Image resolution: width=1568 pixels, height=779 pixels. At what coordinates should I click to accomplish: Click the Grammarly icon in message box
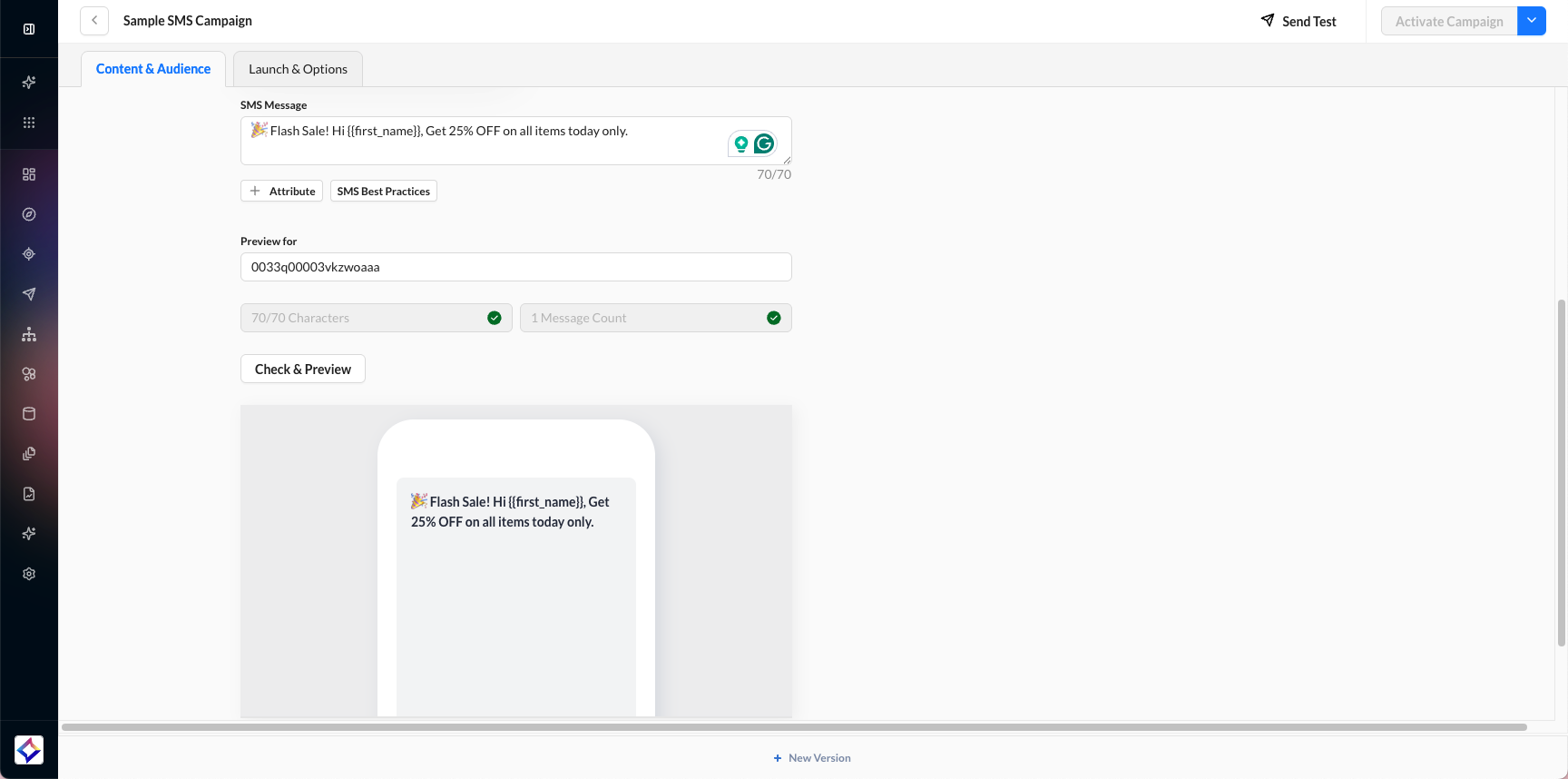(x=764, y=143)
